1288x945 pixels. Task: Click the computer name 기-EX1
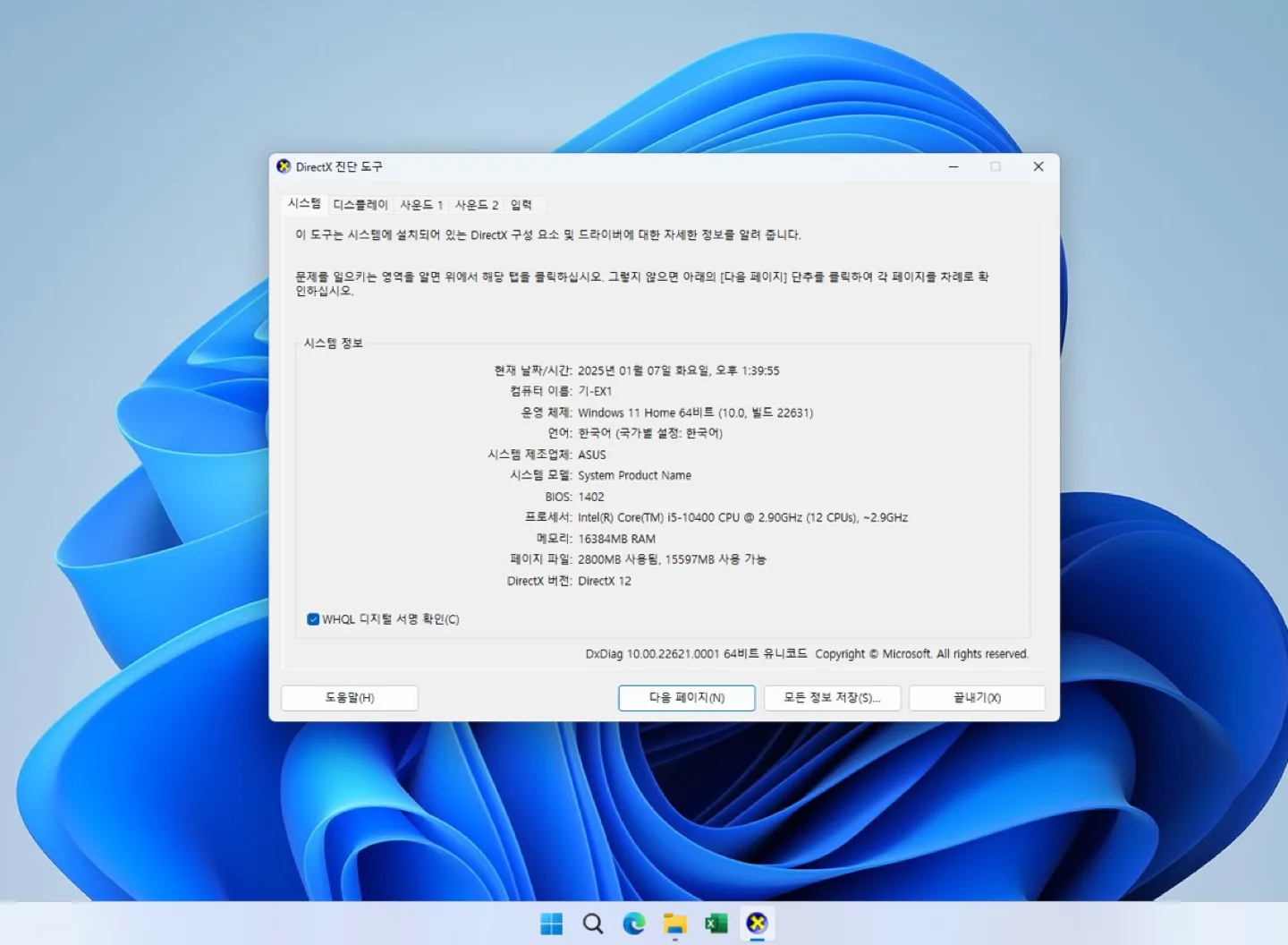pyautogui.click(x=595, y=391)
